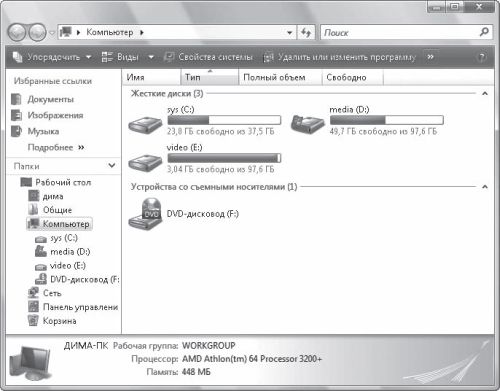
Task: Open the Виды dropdown arrow
Action: tap(151, 57)
